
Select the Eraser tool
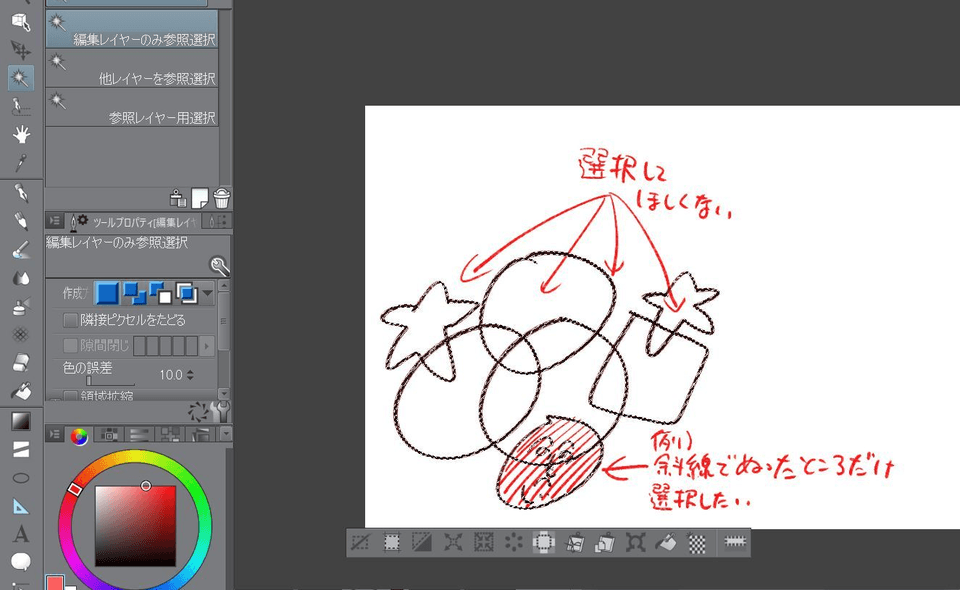[x=21, y=362]
